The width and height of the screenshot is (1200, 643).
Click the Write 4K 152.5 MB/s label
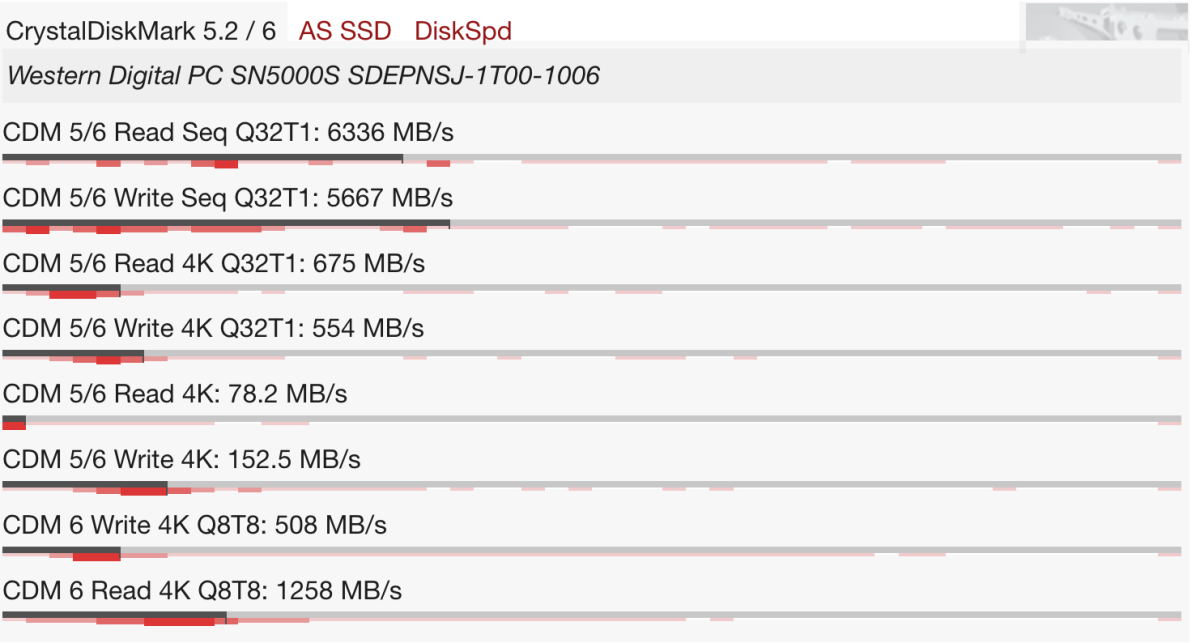[182, 459]
